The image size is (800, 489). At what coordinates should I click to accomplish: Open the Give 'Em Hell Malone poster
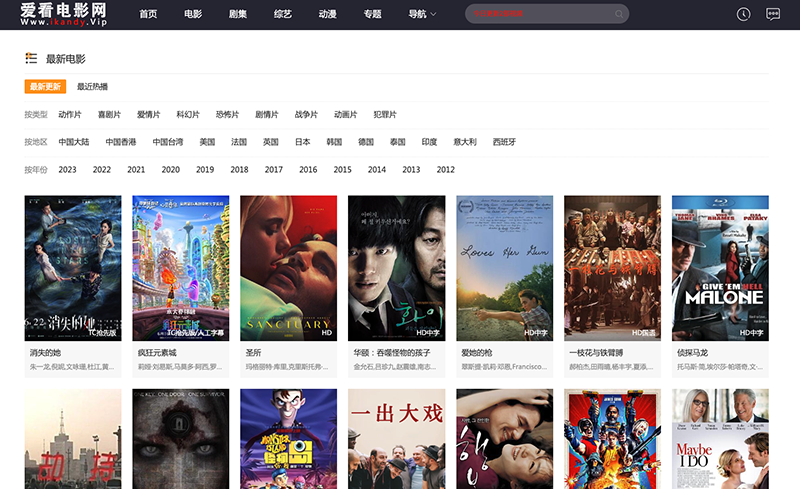(x=720, y=268)
